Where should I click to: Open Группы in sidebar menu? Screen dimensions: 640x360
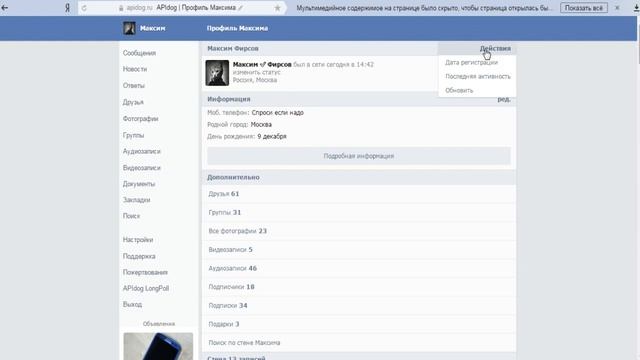(x=133, y=135)
